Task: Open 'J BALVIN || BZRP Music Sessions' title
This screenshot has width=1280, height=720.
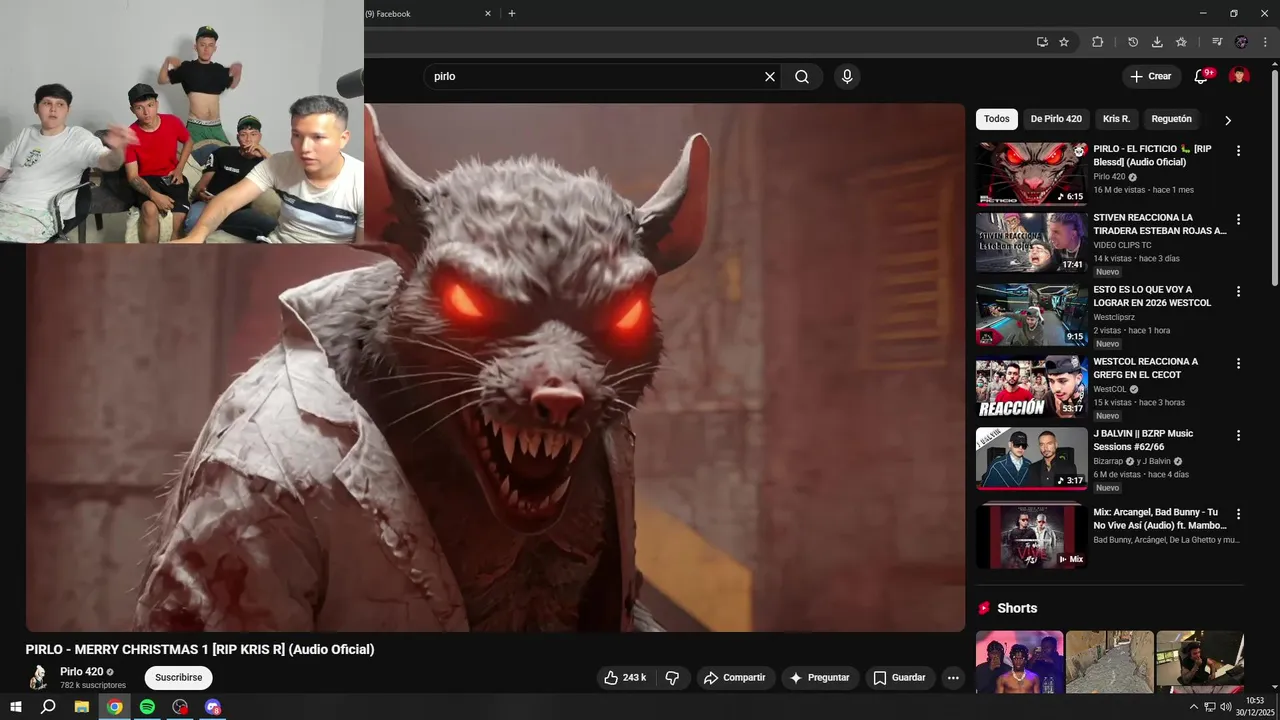Action: click(1143, 440)
